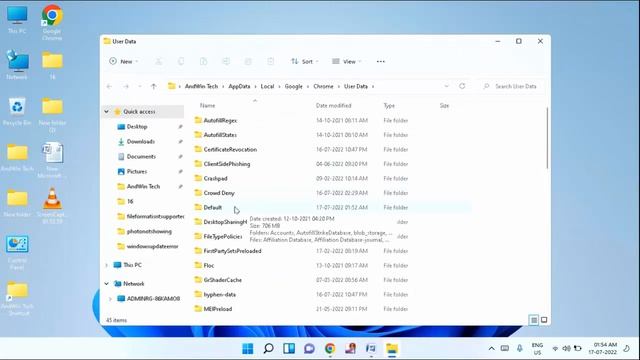The image size is (640, 360).
Task: Click Local in the address path
Action: tap(267, 86)
